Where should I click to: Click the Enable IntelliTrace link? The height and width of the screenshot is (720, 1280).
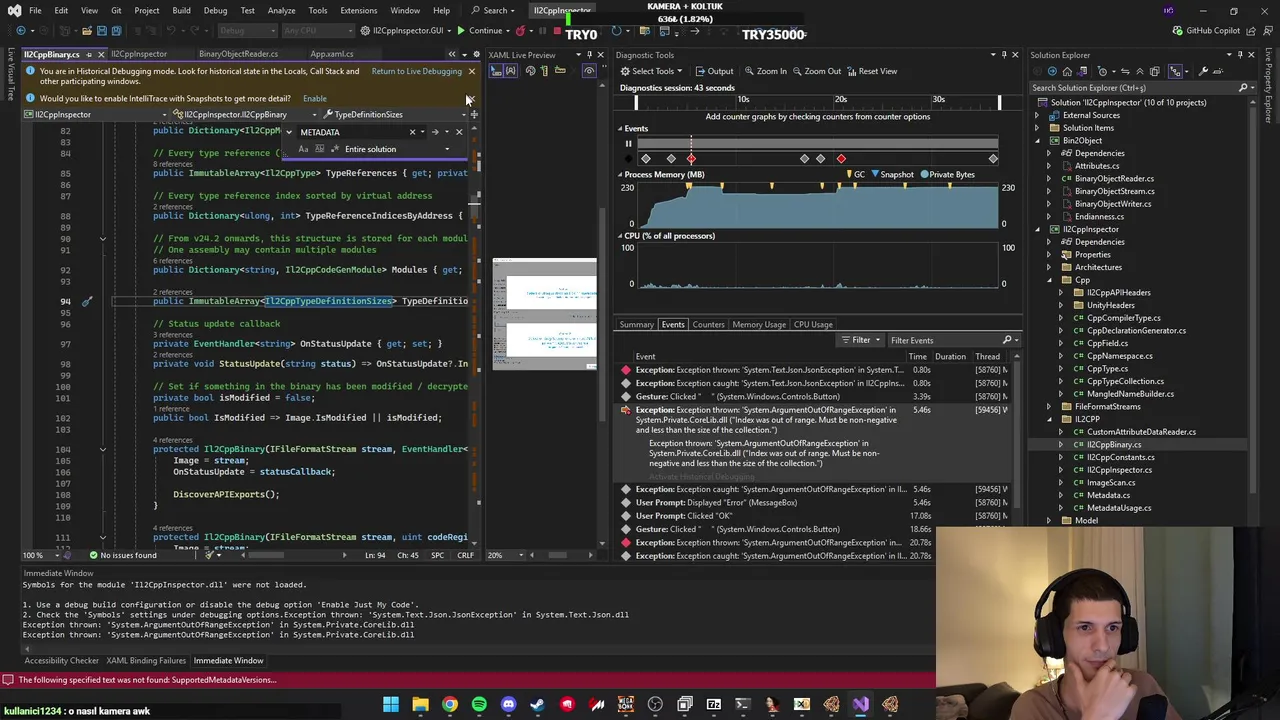tap(314, 98)
